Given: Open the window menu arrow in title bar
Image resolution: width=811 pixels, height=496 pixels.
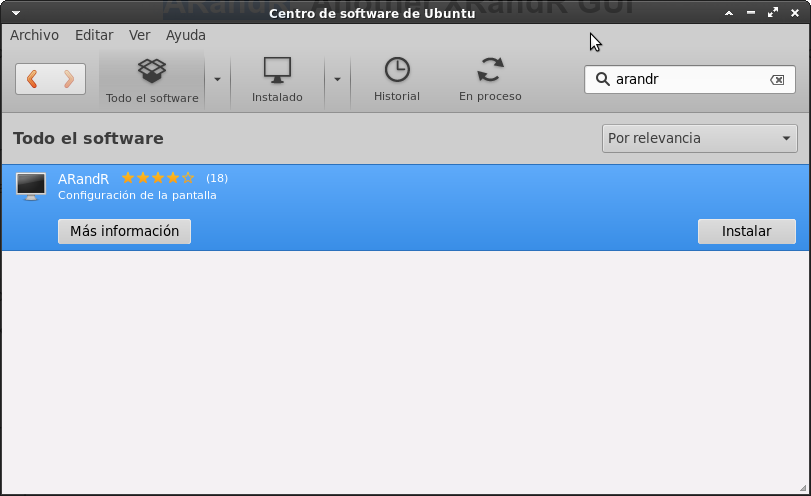Looking at the screenshot, I should (16, 13).
